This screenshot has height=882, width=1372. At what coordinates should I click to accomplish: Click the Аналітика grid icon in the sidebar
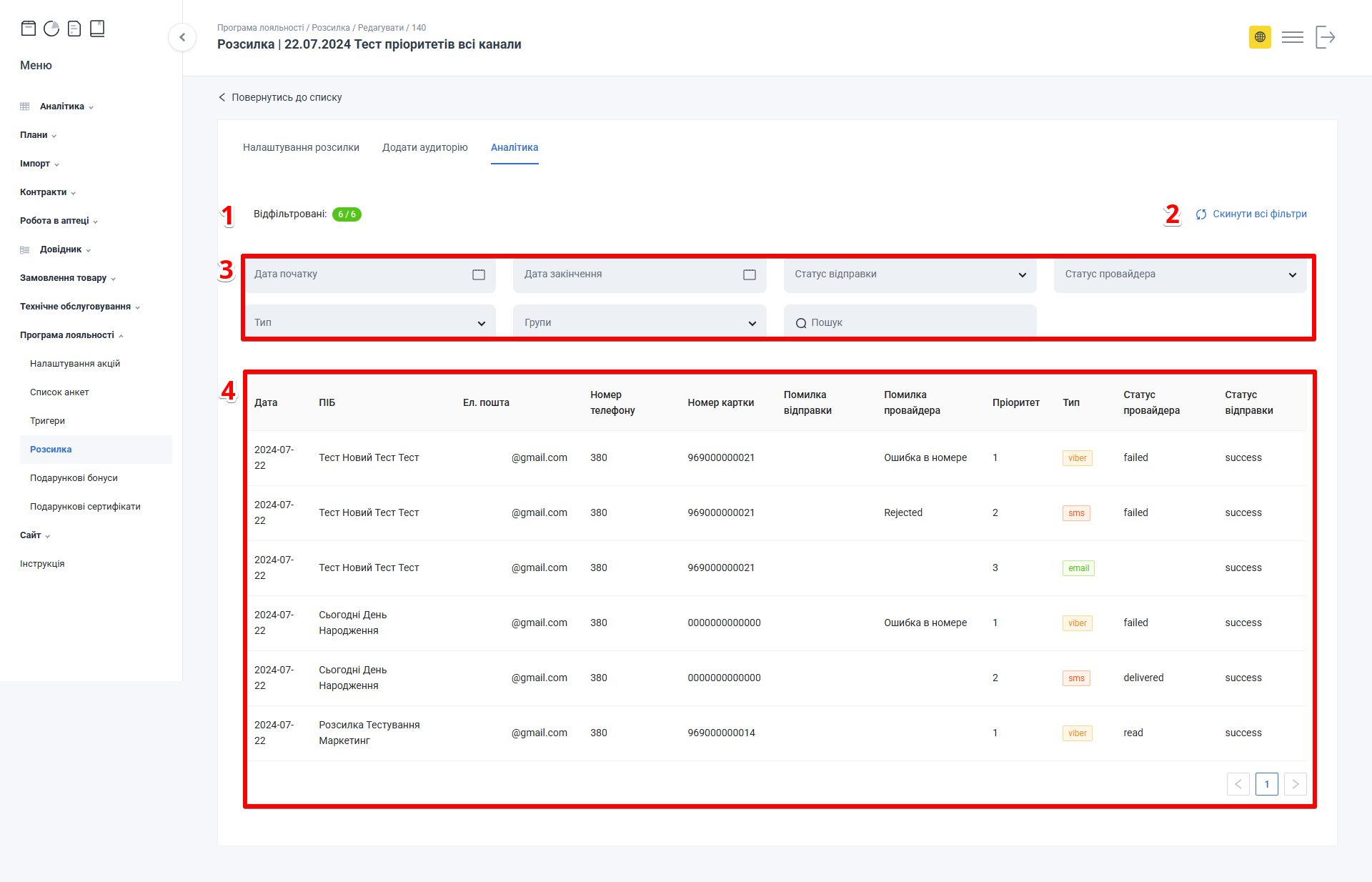click(x=25, y=106)
